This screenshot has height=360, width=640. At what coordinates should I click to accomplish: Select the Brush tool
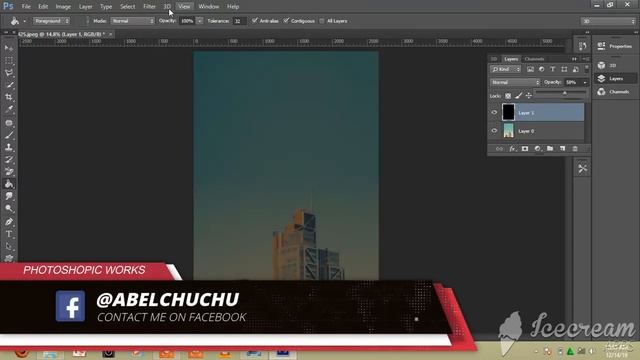[9, 135]
